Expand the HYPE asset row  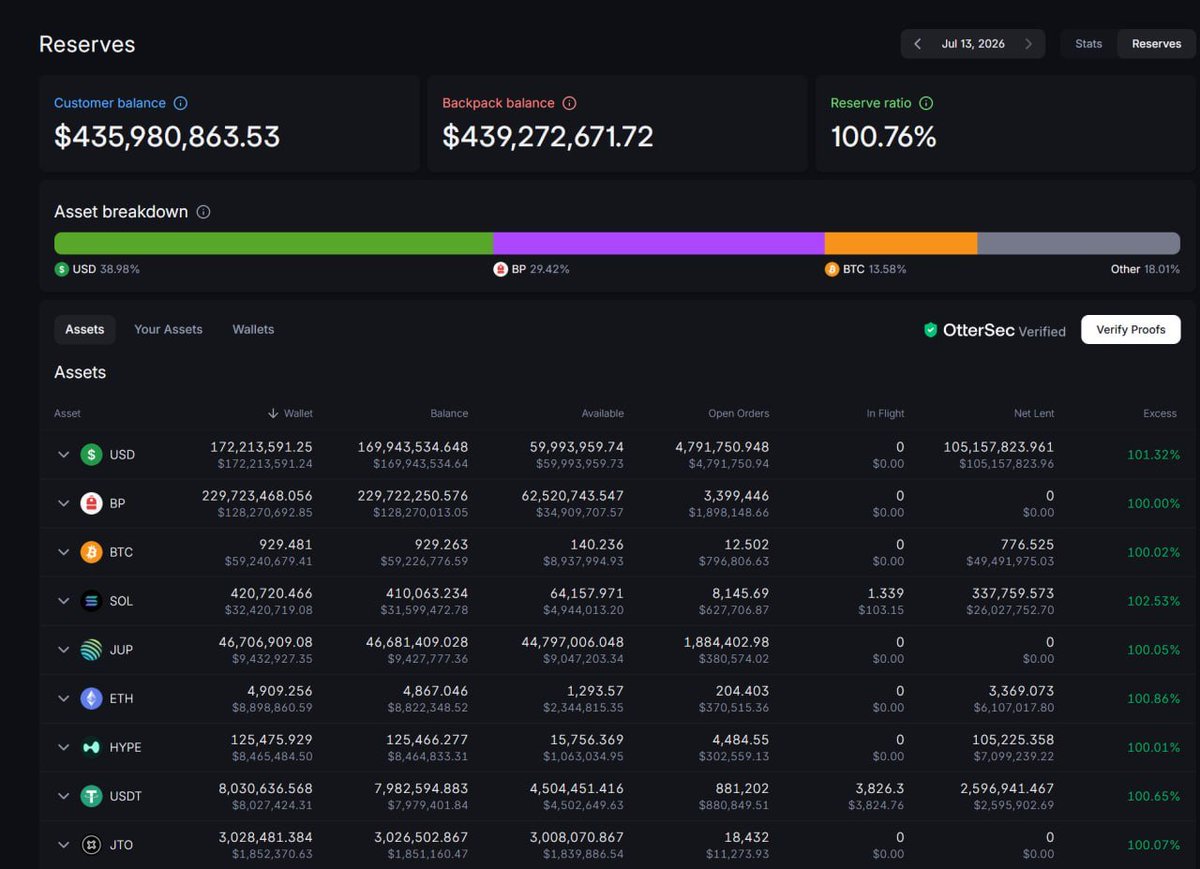tap(63, 747)
